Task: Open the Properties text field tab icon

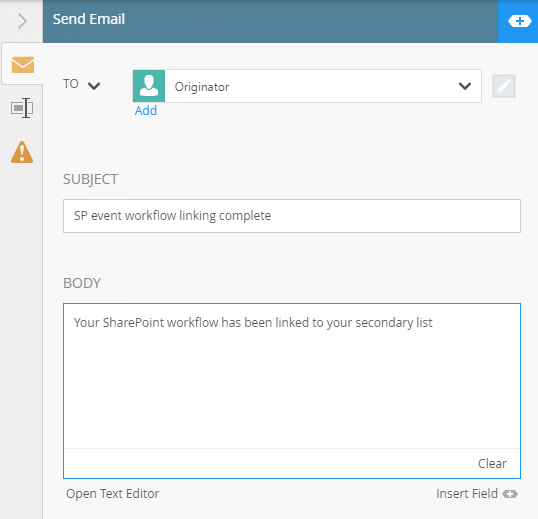Action: tap(22, 108)
